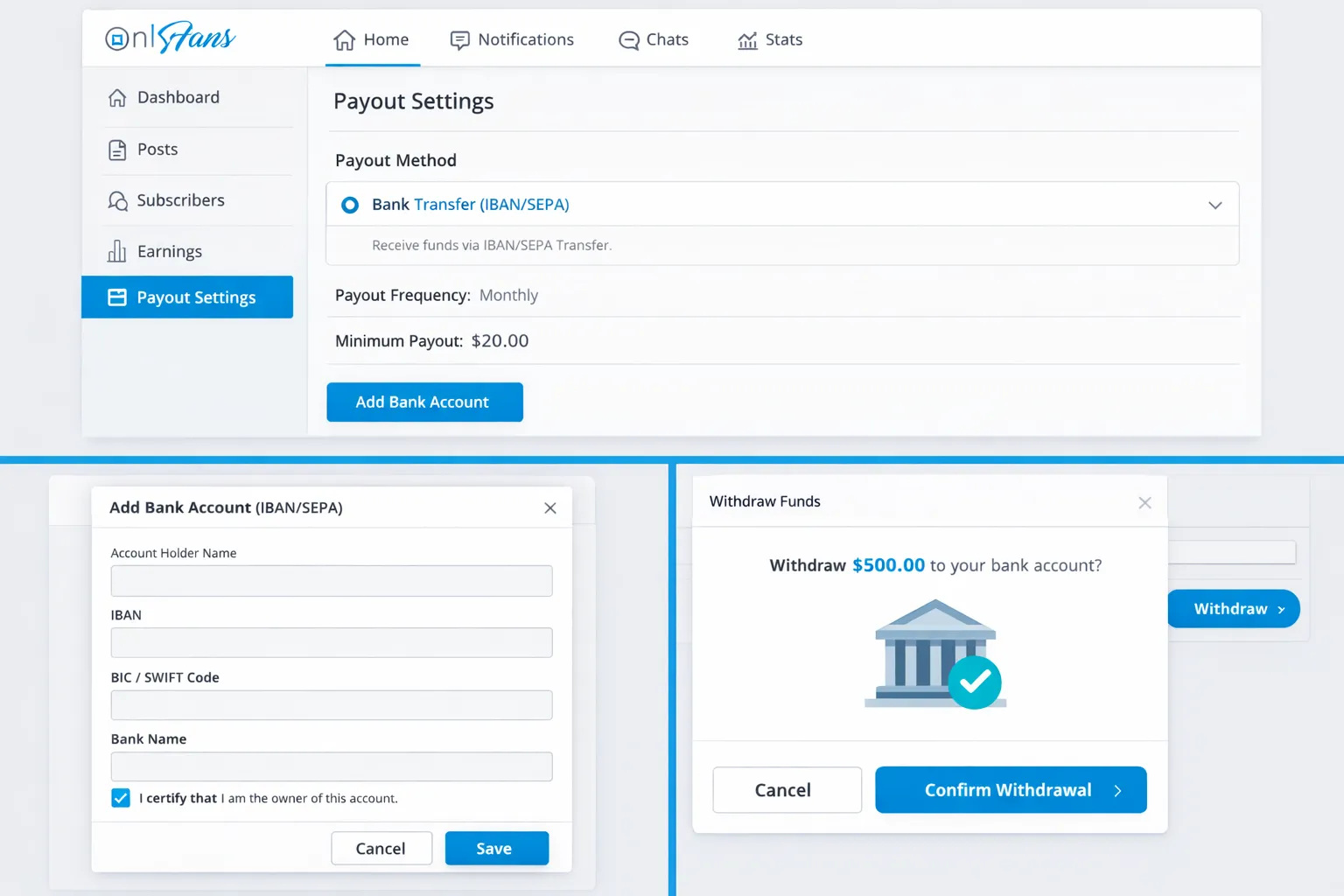Close the Withdraw Funds dialog

pos(1144,502)
